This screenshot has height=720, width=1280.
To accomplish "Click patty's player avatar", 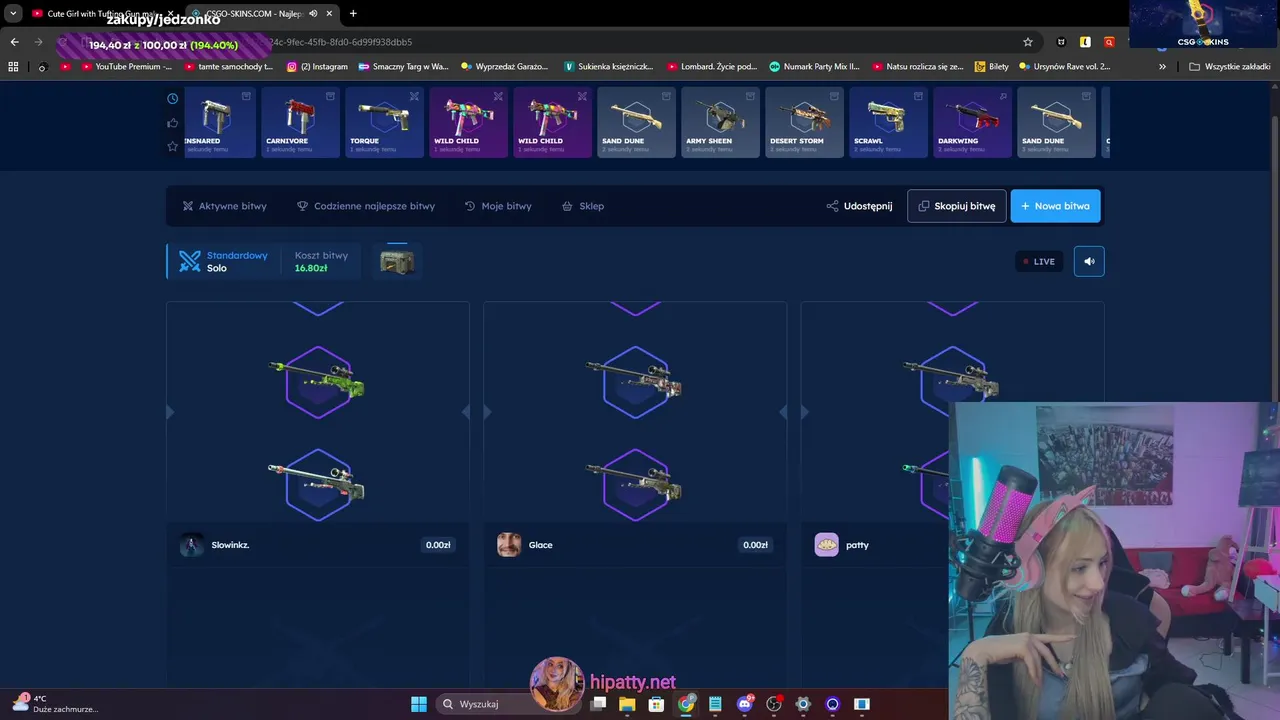I will (826, 545).
